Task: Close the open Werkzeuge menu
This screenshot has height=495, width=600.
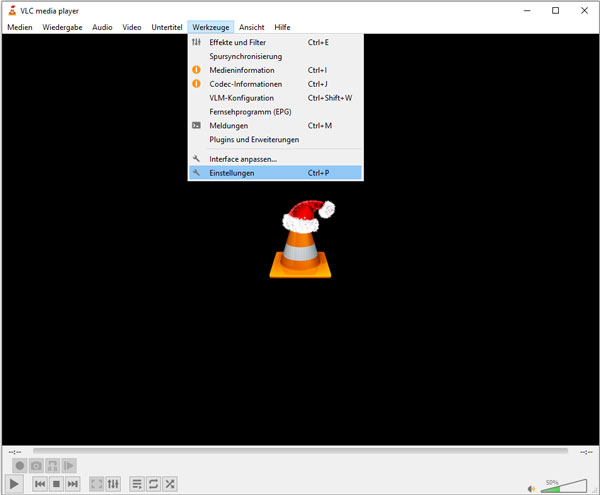Action: pos(211,27)
